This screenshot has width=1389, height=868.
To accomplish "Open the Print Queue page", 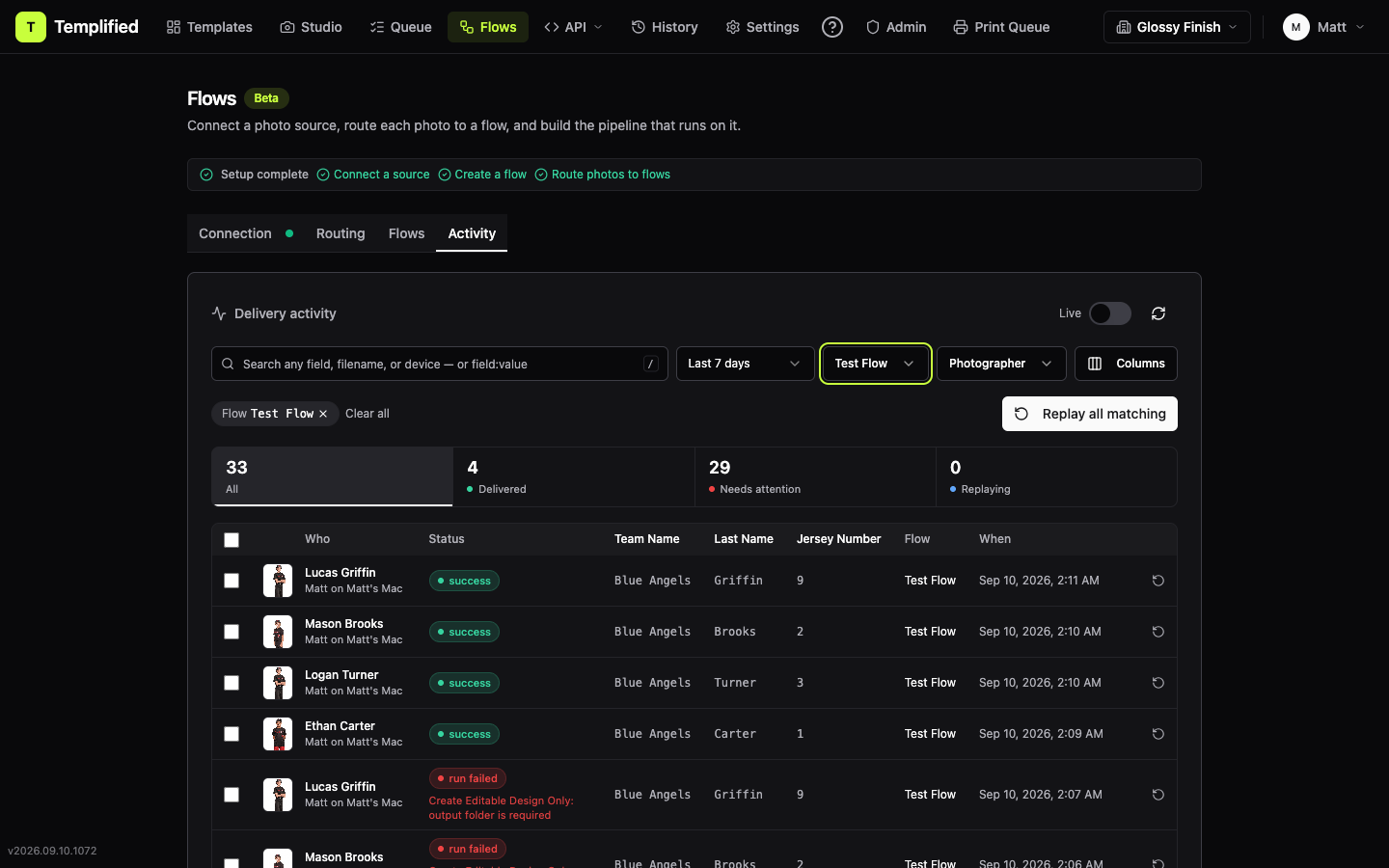I will (1001, 27).
